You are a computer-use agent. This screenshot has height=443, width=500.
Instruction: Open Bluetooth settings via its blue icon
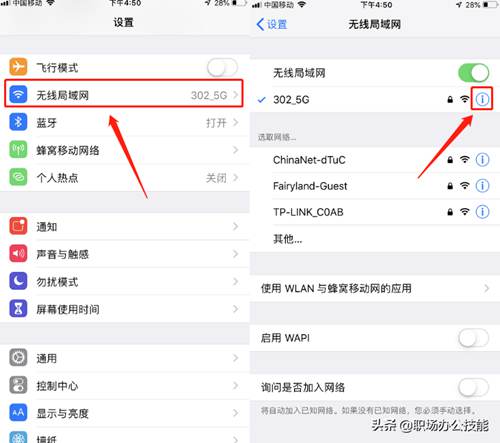click(x=18, y=122)
